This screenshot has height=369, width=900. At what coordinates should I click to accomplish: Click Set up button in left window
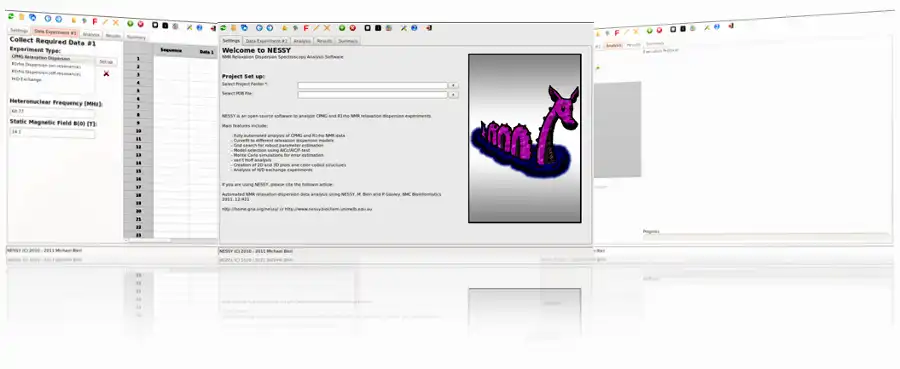106,62
